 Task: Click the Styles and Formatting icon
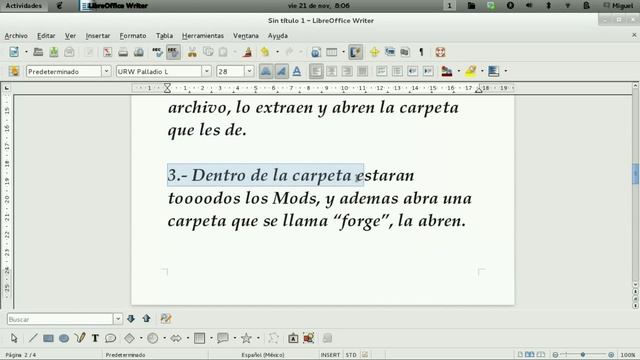click(x=14, y=71)
